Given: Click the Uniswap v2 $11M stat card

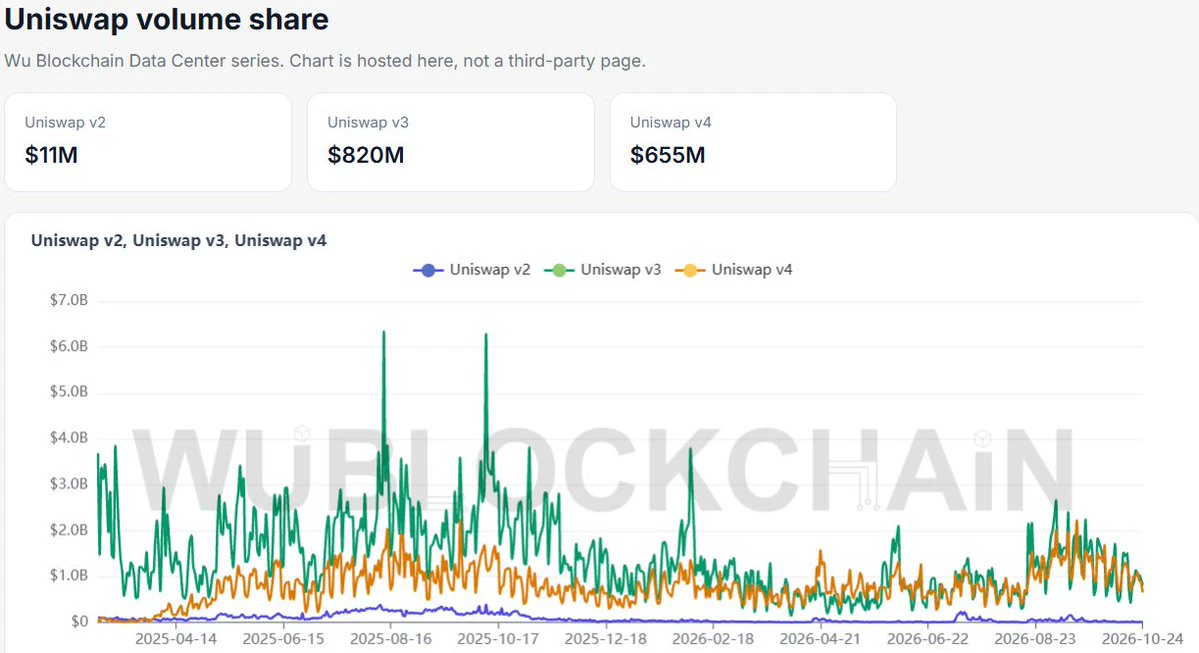Looking at the screenshot, I should [148, 142].
